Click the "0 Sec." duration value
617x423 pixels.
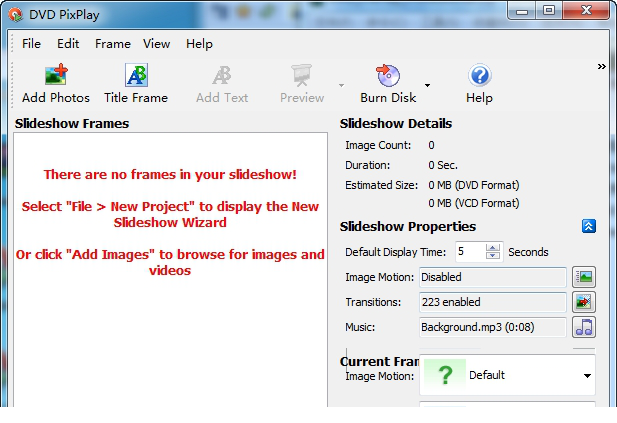pyautogui.click(x=443, y=165)
